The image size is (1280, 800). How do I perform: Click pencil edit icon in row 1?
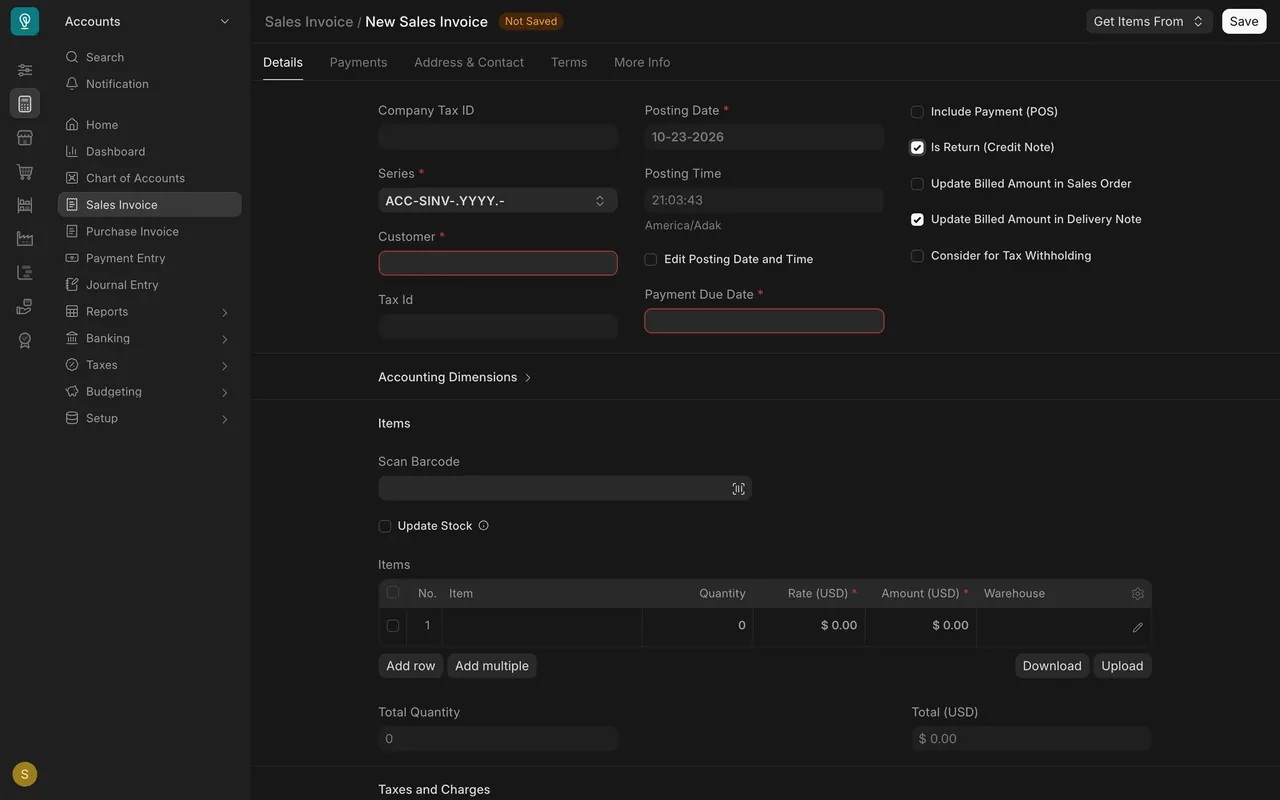(1138, 628)
